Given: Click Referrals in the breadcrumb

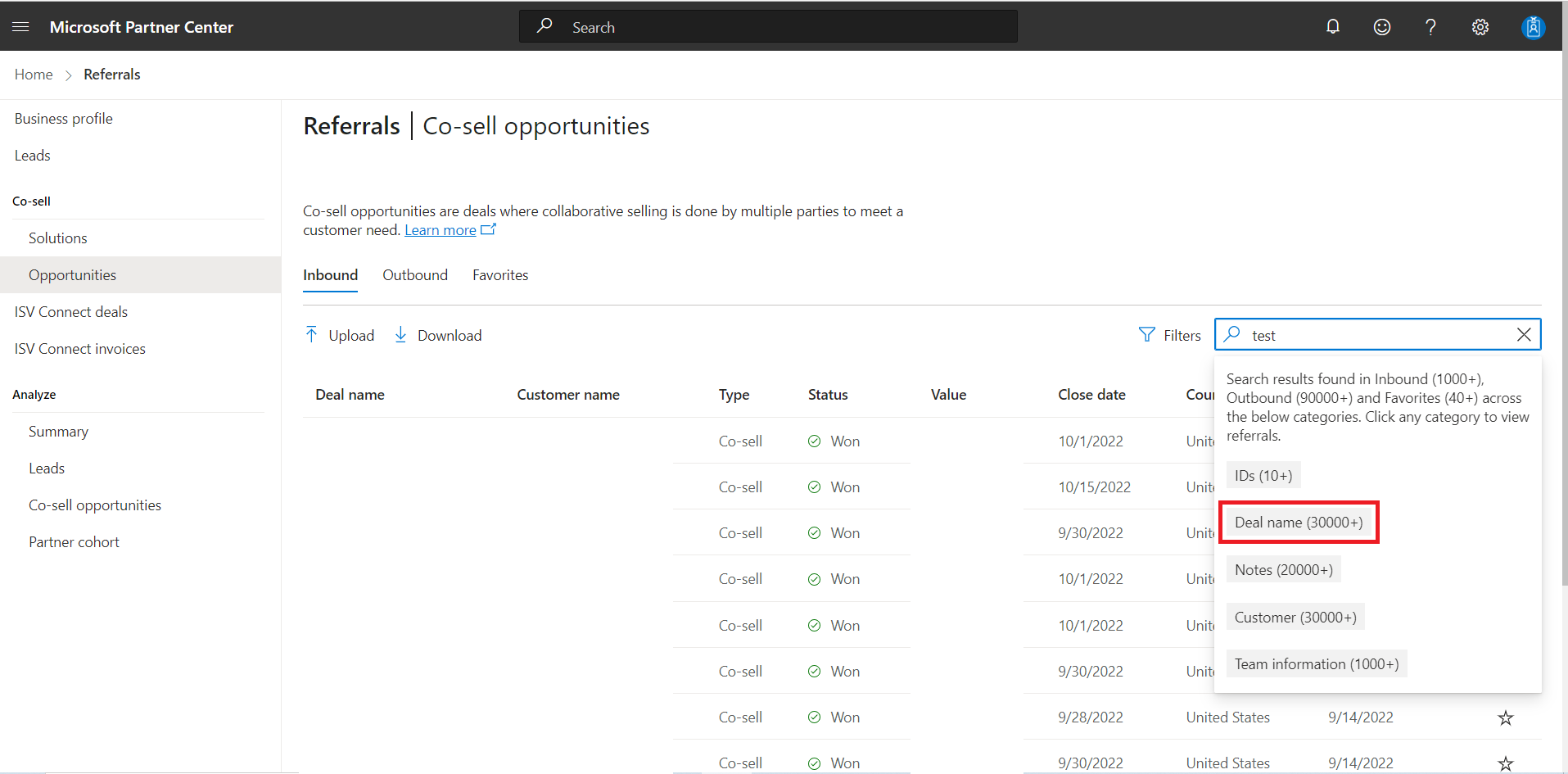Looking at the screenshot, I should click(112, 75).
